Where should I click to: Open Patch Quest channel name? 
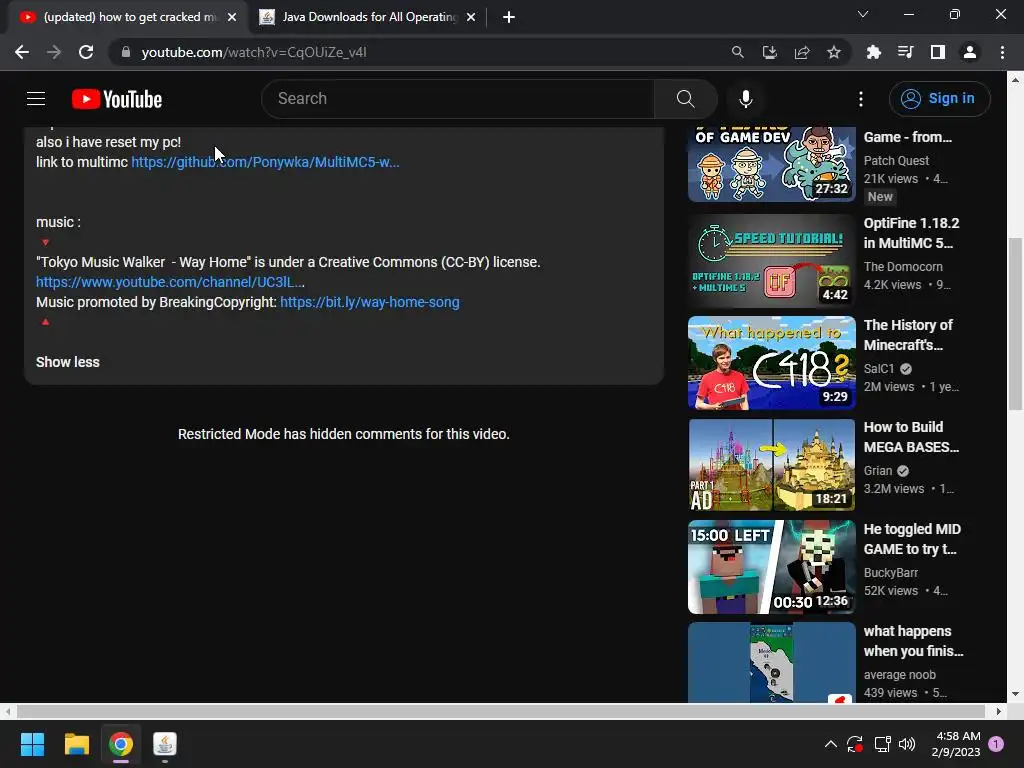point(896,161)
